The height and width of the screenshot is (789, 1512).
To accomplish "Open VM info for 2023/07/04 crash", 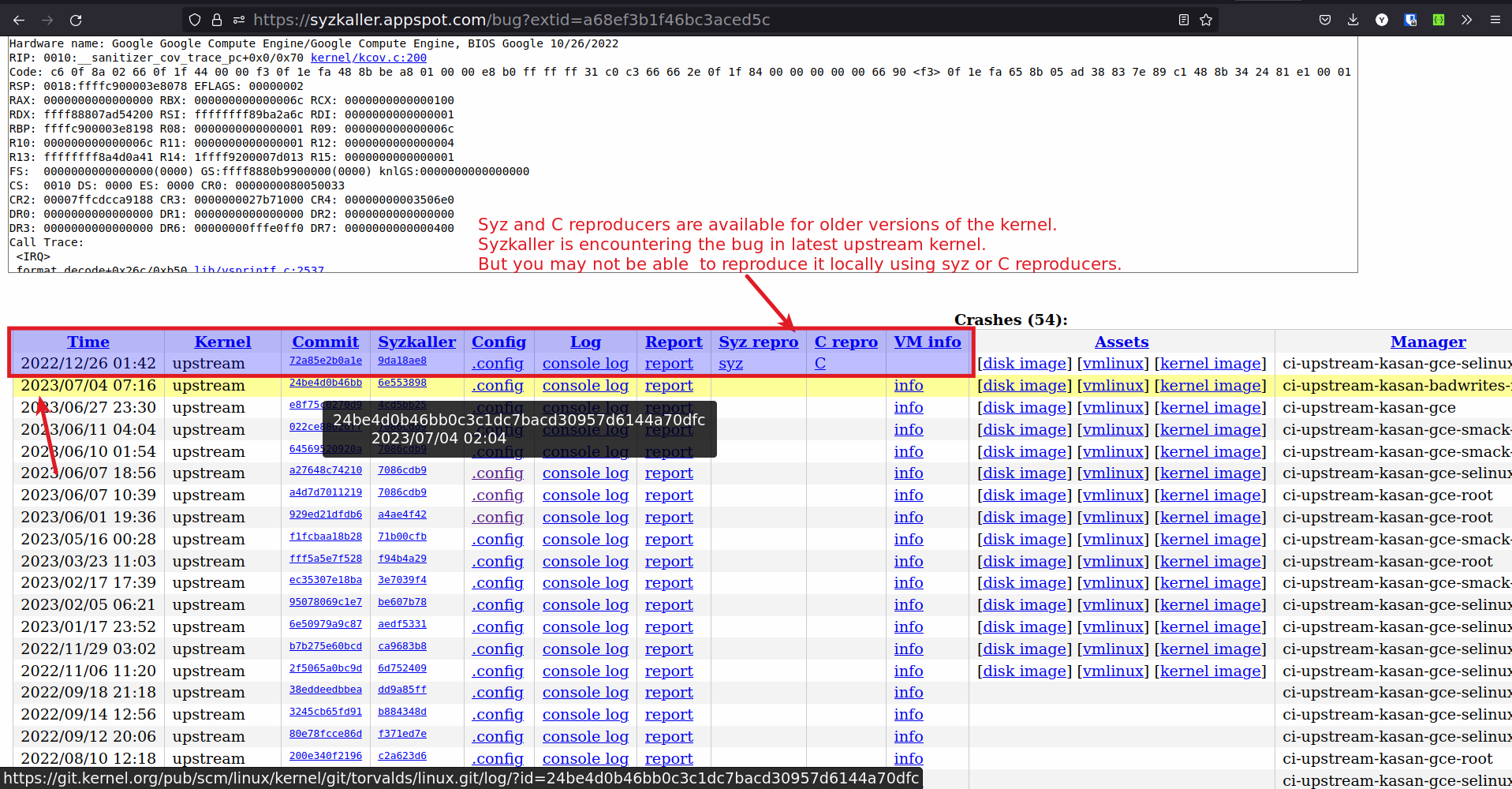I will click(x=909, y=386).
